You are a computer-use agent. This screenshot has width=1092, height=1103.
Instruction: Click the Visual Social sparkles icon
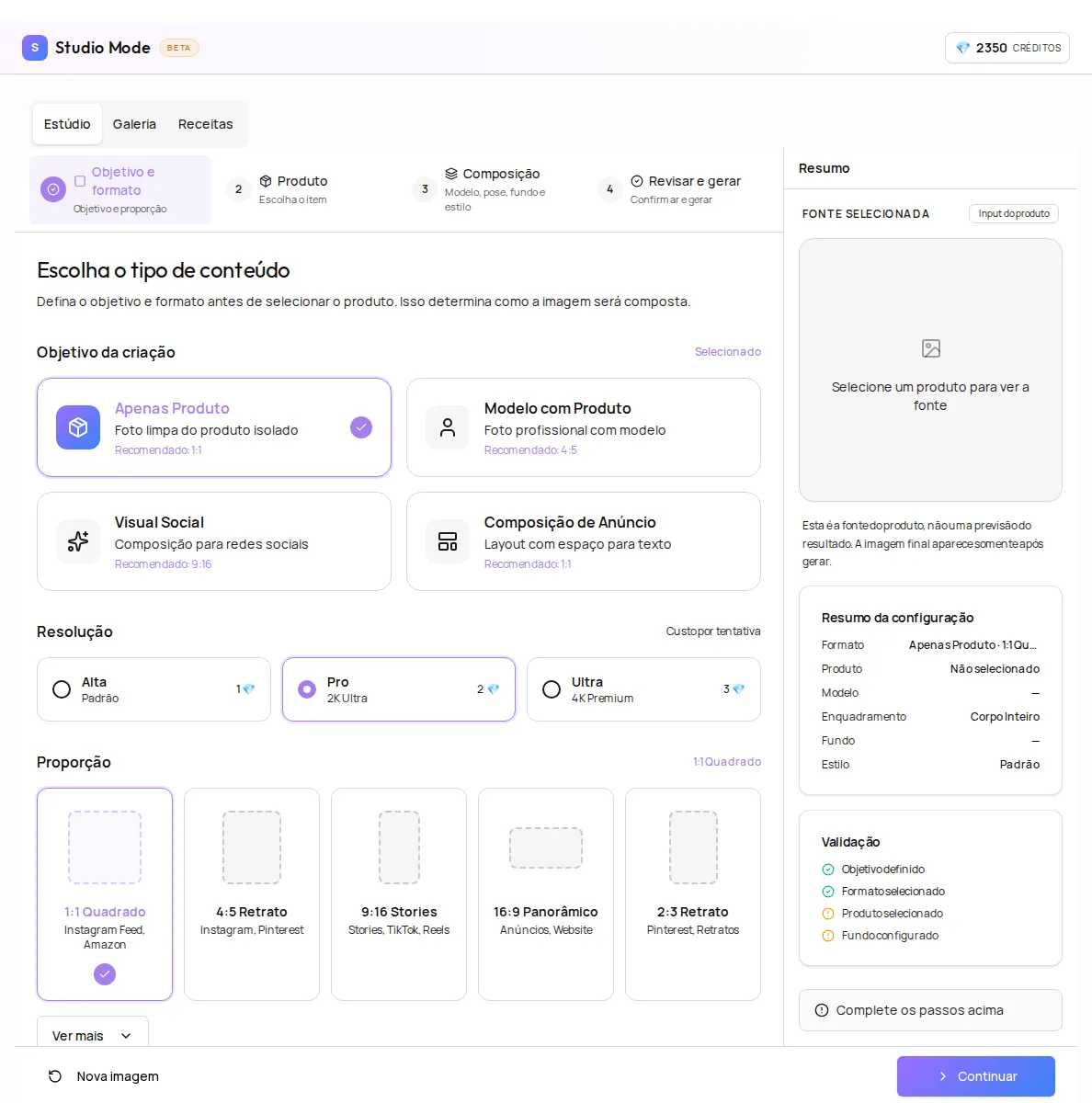78,541
